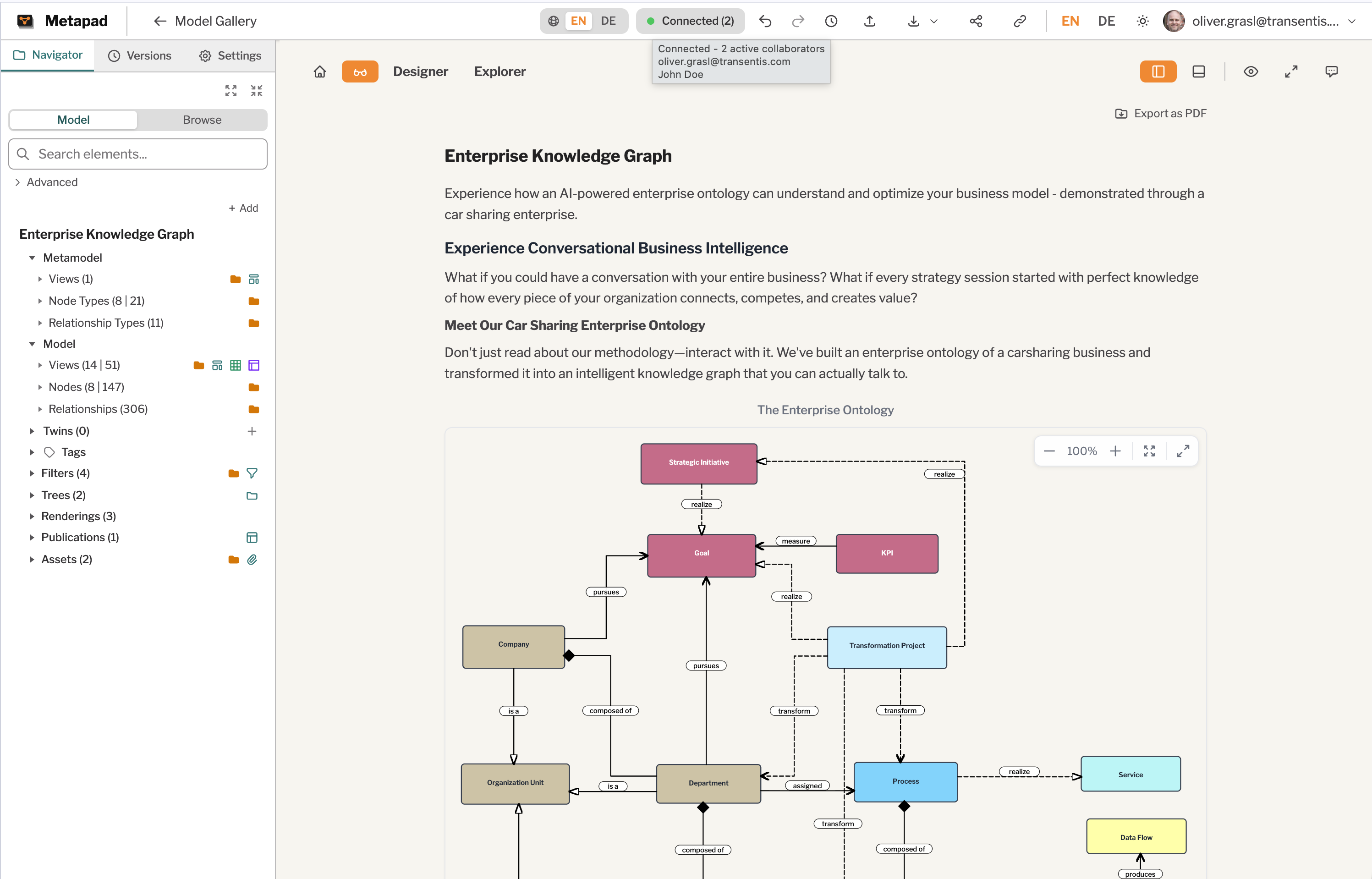Switch to bottom panel layout toggle
Screen dimensions: 1372x879
1198,71
